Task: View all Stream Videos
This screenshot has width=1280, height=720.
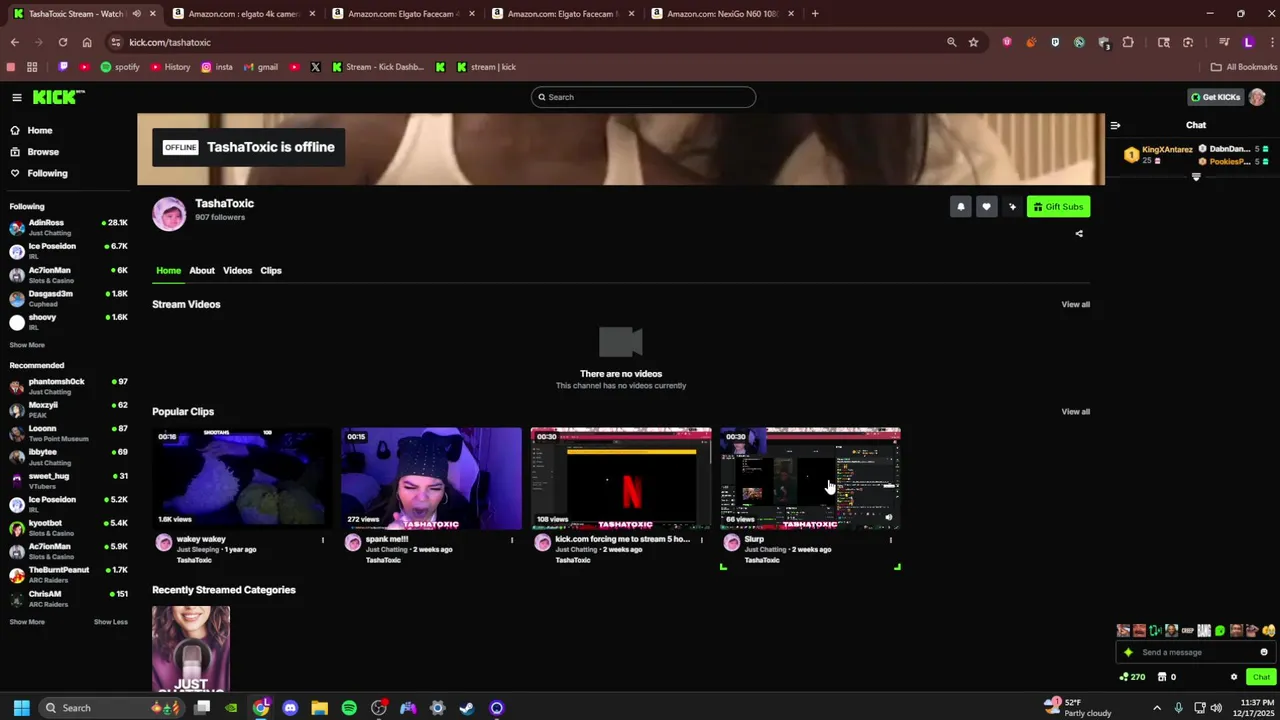Action: pyautogui.click(x=1075, y=304)
